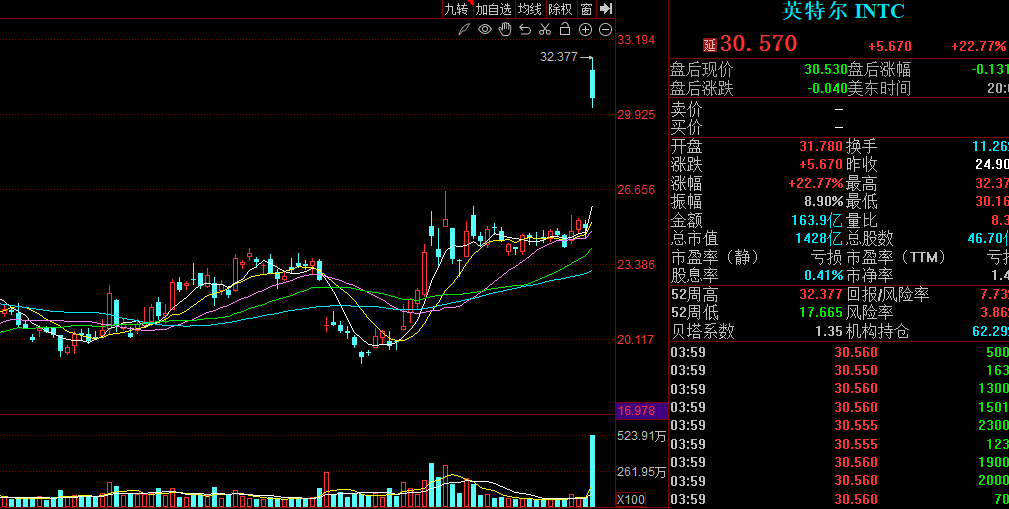Zoom out with the minus circle icon

(605, 30)
